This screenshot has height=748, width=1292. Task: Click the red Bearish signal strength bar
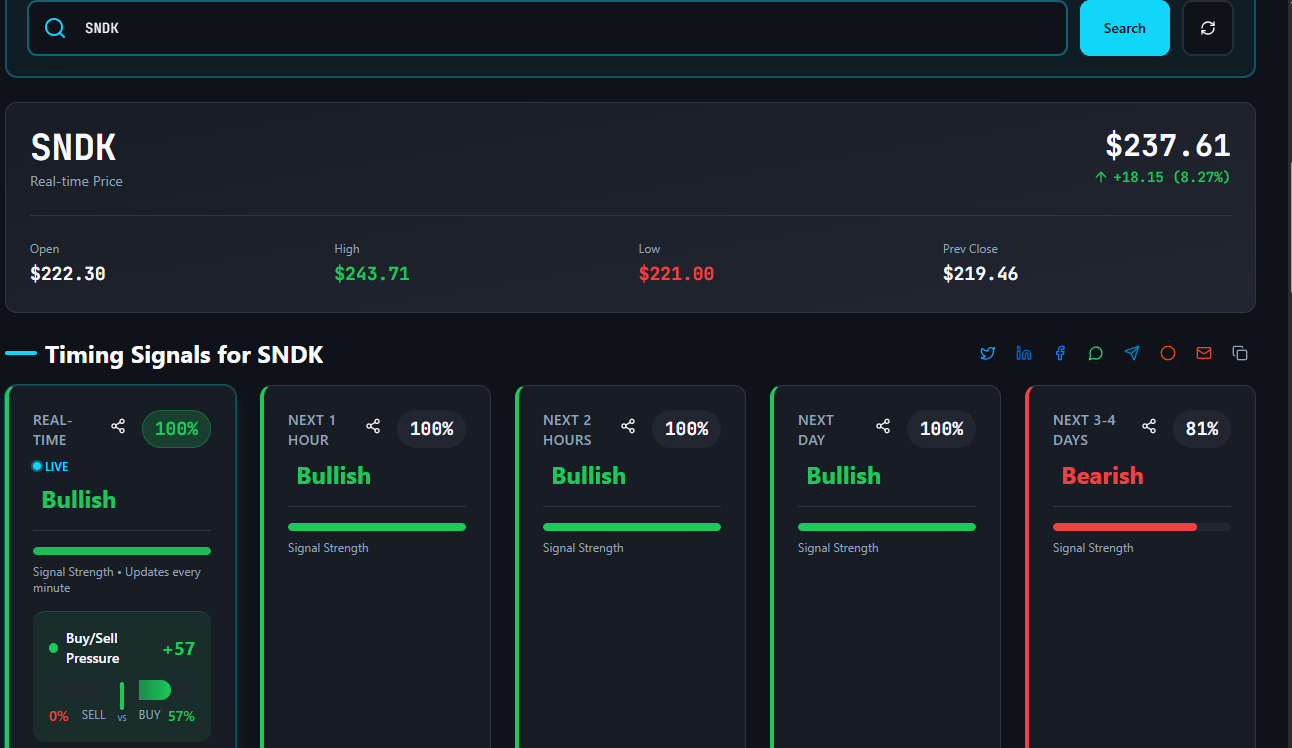1142,527
